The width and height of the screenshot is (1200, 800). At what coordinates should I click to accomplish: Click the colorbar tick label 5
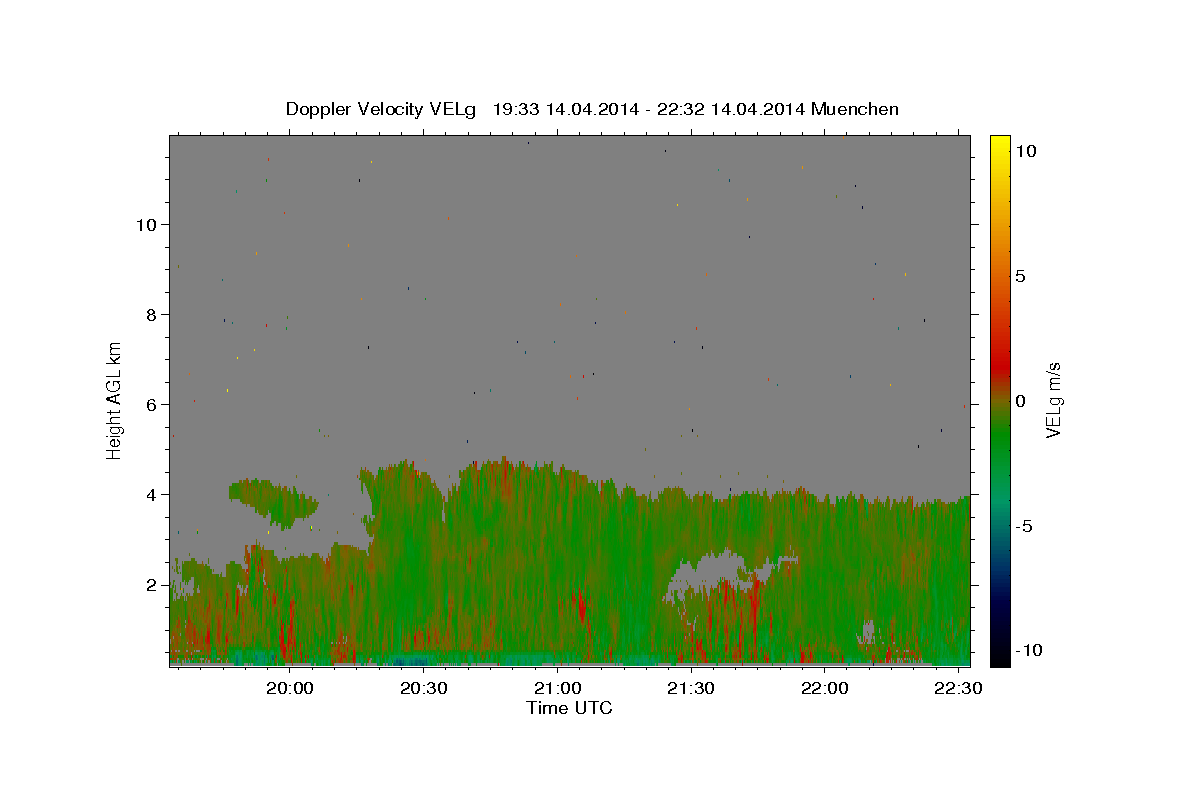point(1020,276)
